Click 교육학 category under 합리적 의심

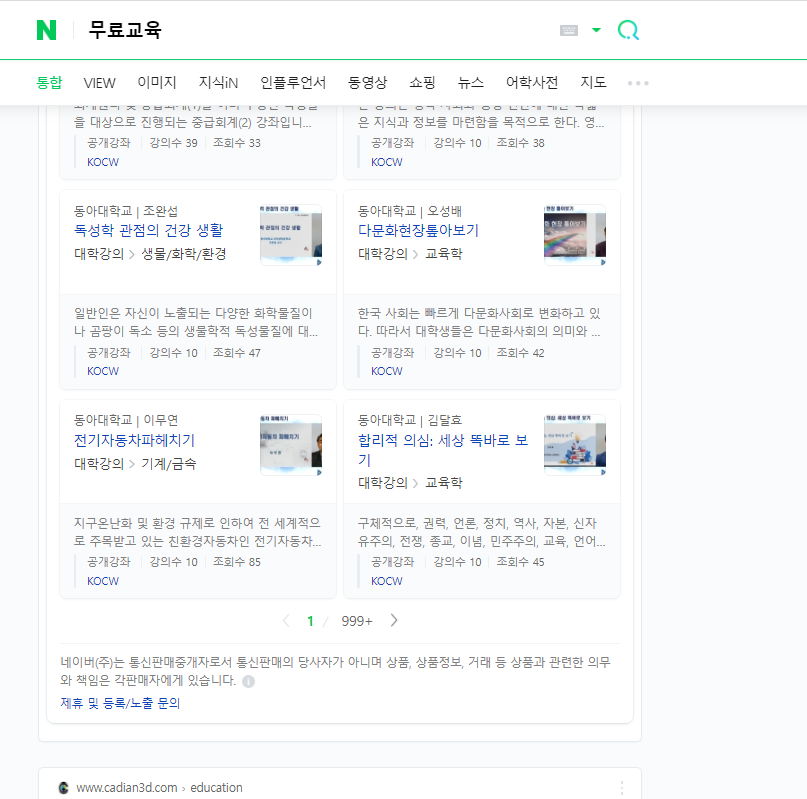click(444, 483)
